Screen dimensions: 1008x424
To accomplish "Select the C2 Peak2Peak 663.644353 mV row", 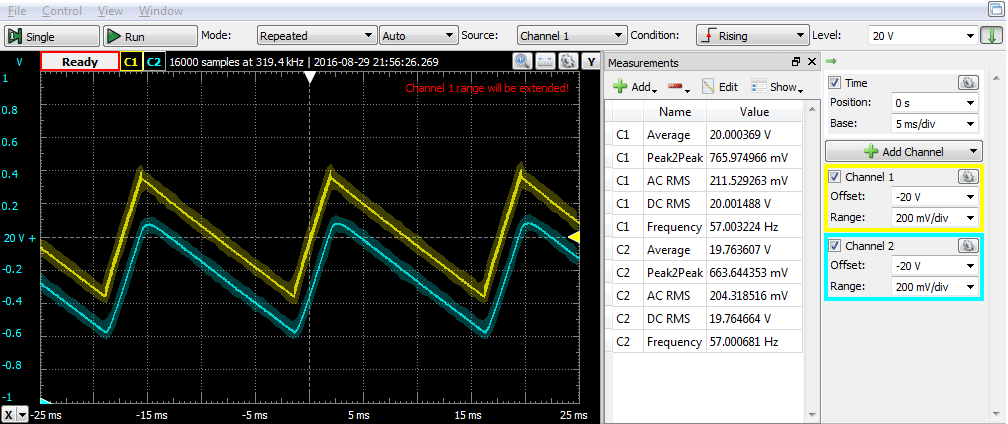I will (707, 273).
